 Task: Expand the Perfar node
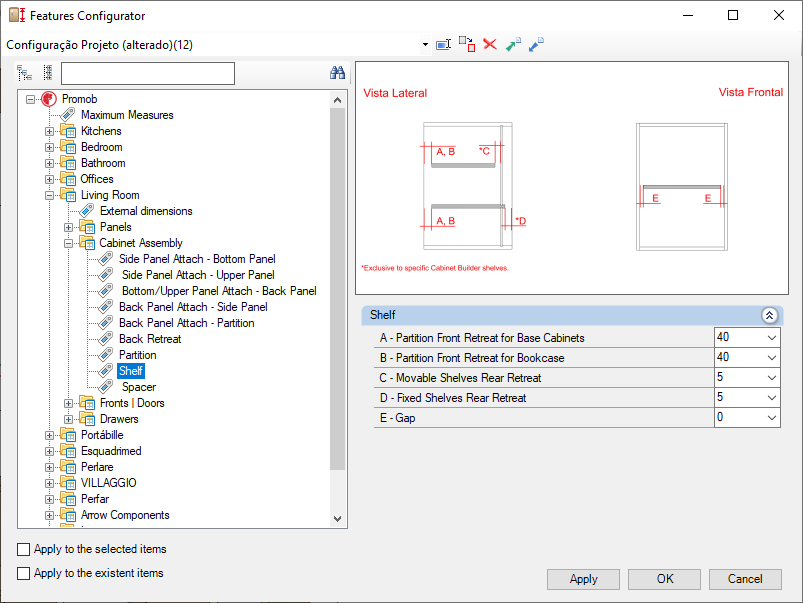[x=49, y=500]
